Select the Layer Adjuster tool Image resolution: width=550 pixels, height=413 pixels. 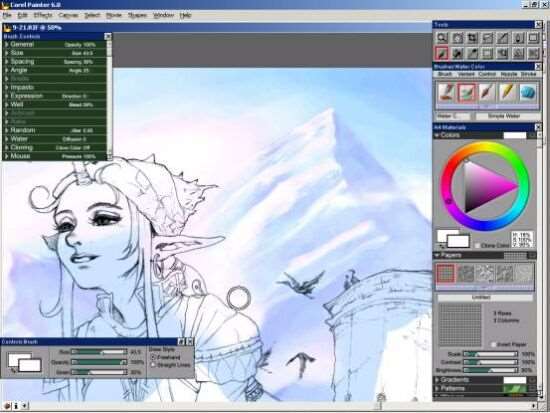click(503, 53)
